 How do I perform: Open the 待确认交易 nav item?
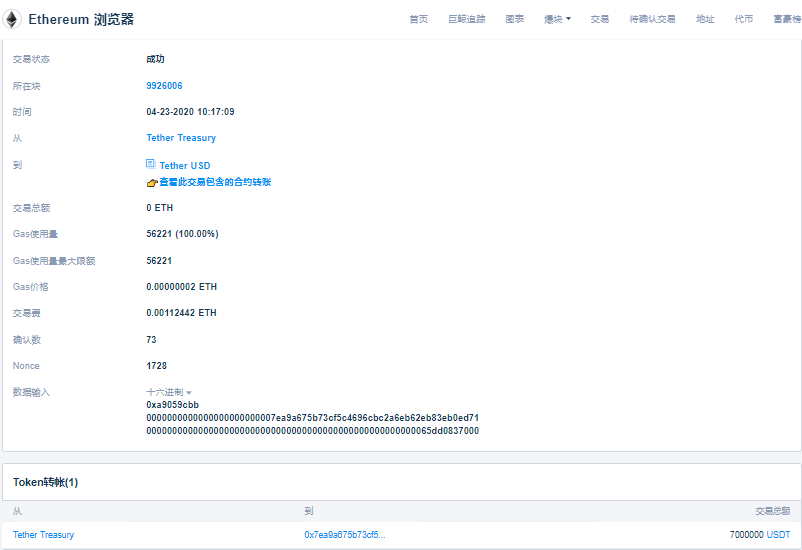pyautogui.click(x=652, y=19)
